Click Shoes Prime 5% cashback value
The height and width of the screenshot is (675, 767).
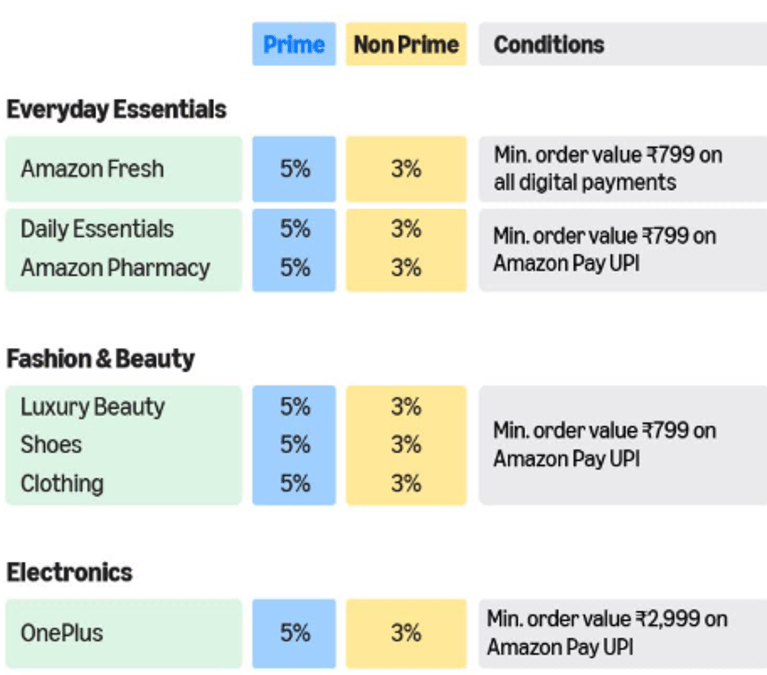(x=295, y=445)
